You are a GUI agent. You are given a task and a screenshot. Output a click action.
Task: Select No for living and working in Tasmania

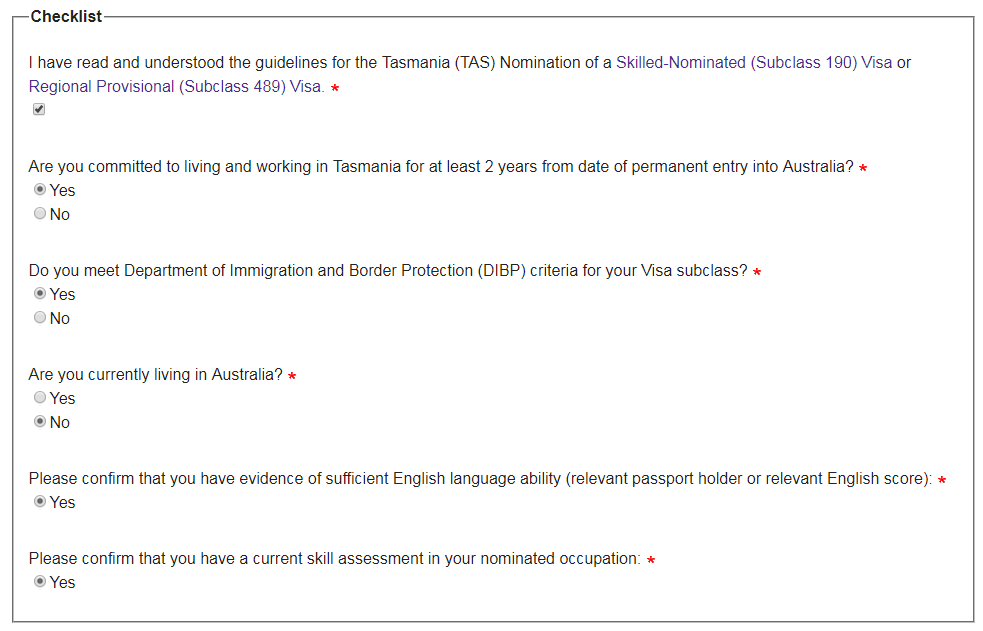coord(40,214)
